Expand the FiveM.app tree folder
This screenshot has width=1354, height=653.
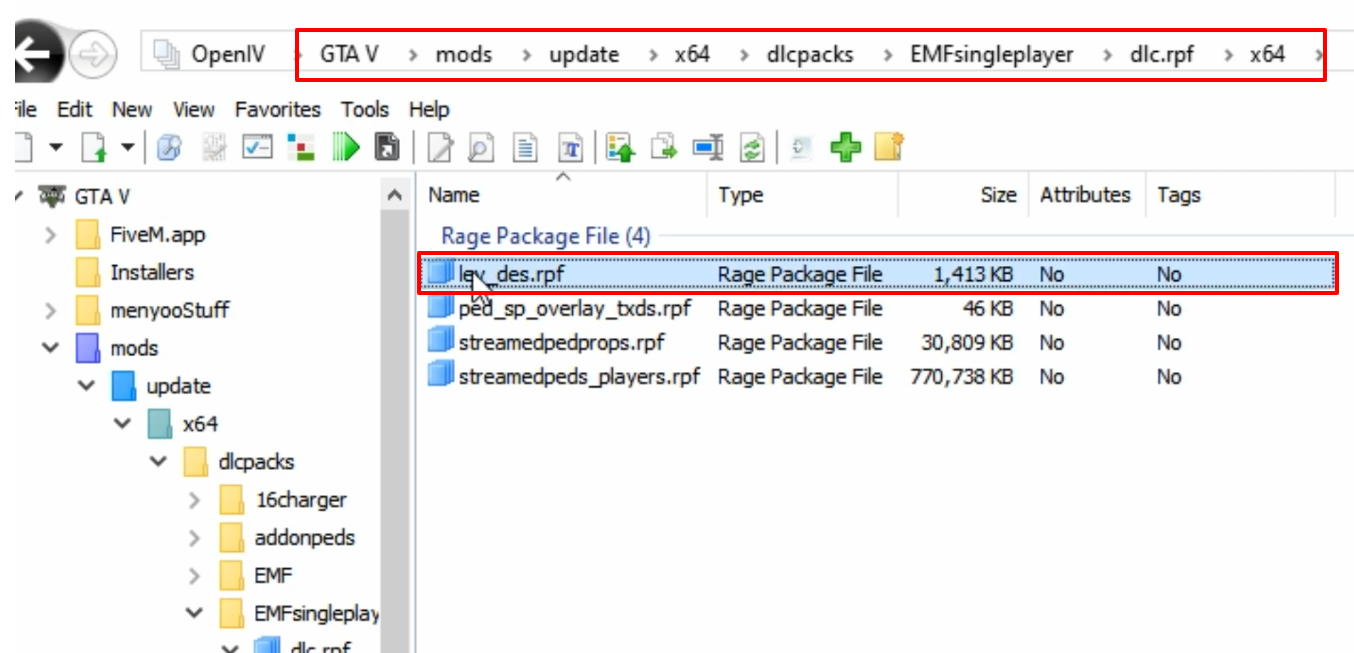pyautogui.click(x=50, y=235)
